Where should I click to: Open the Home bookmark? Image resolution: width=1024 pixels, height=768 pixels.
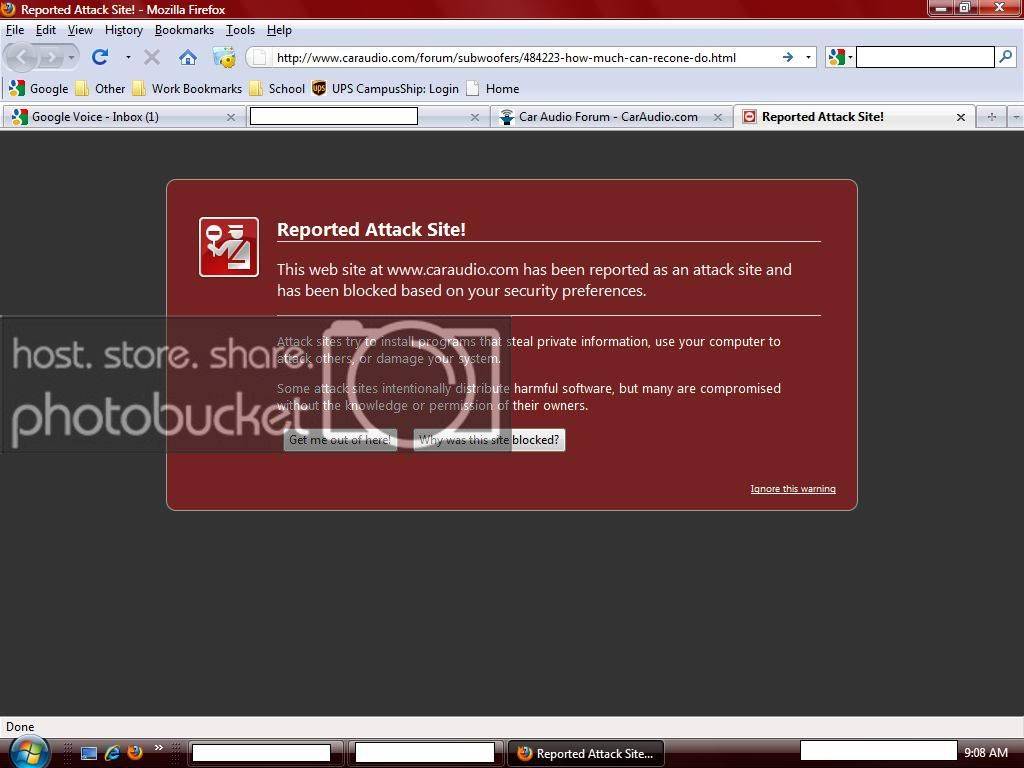(492, 89)
